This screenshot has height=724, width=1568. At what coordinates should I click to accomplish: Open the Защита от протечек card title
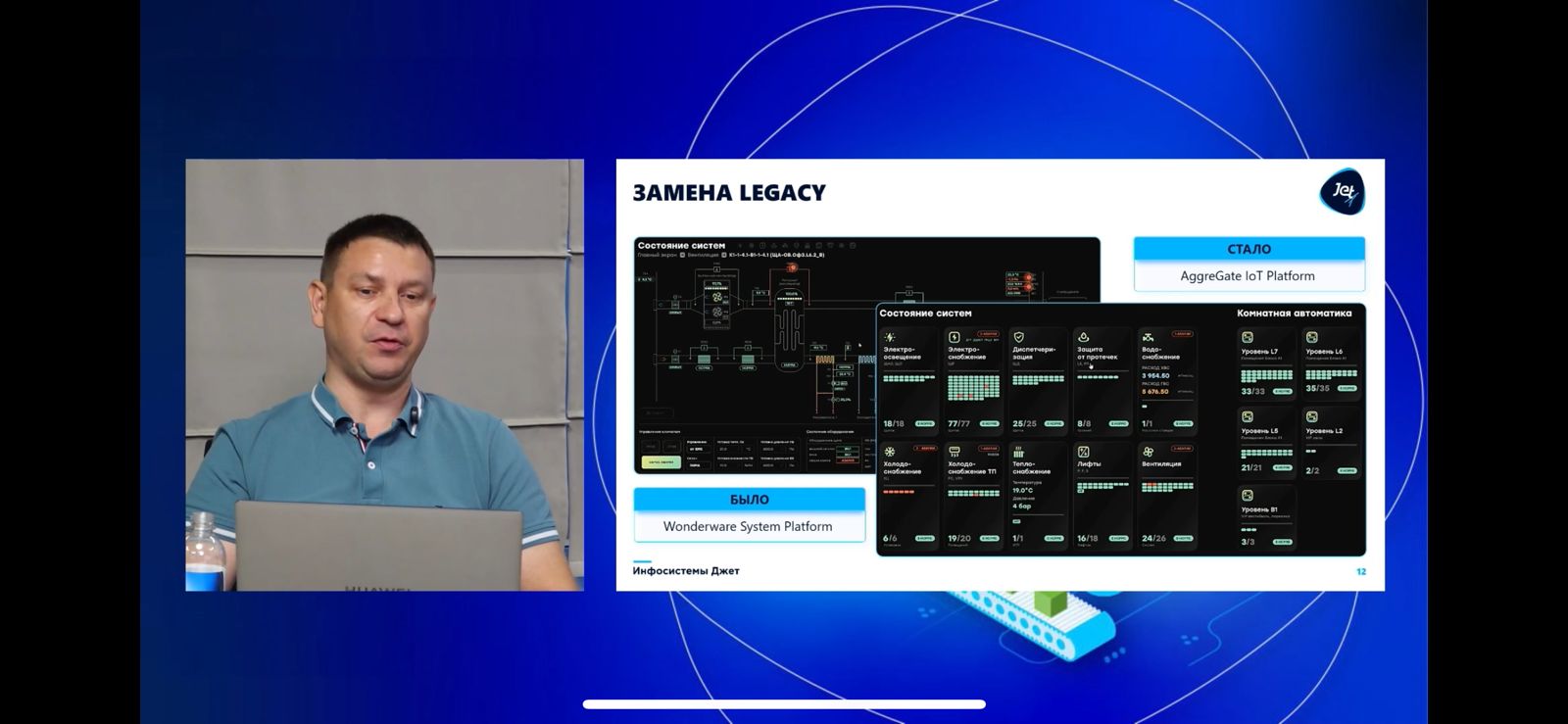tap(1097, 353)
